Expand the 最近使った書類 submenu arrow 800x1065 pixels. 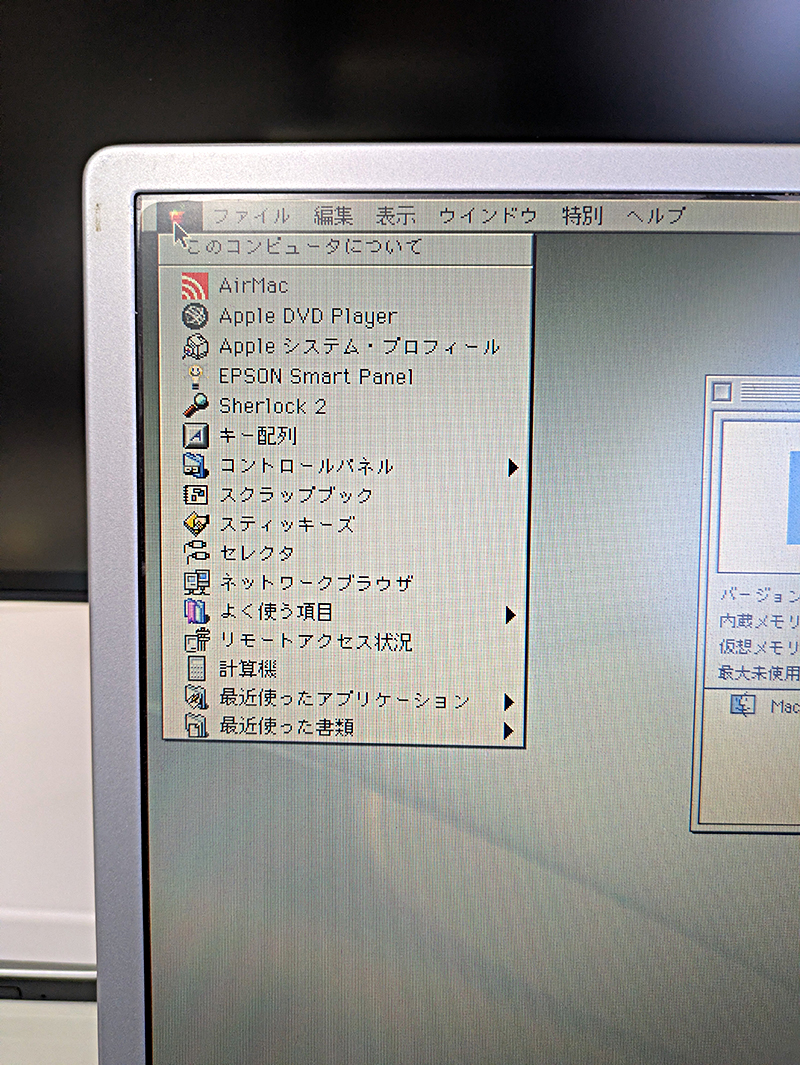(x=509, y=731)
